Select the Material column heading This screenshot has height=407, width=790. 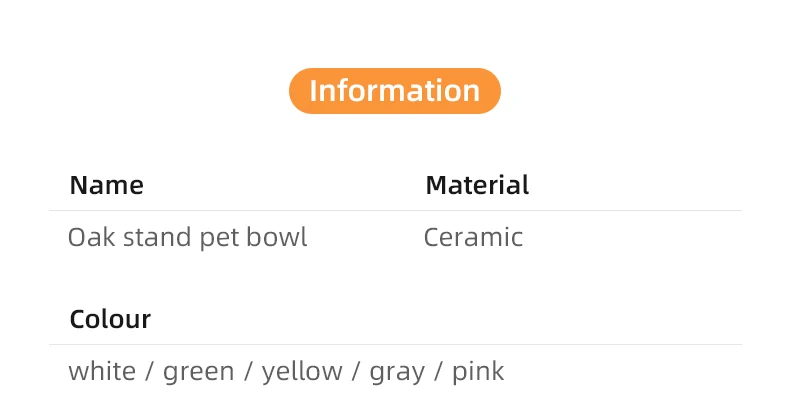(x=477, y=185)
